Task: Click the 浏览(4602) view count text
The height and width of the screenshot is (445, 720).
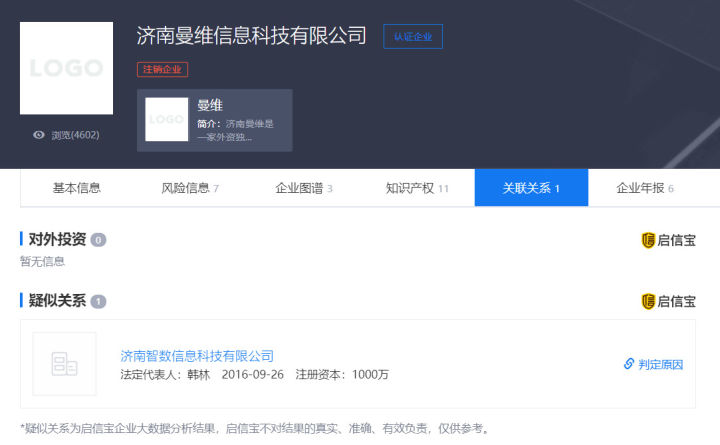Action: (x=75, y=135)
